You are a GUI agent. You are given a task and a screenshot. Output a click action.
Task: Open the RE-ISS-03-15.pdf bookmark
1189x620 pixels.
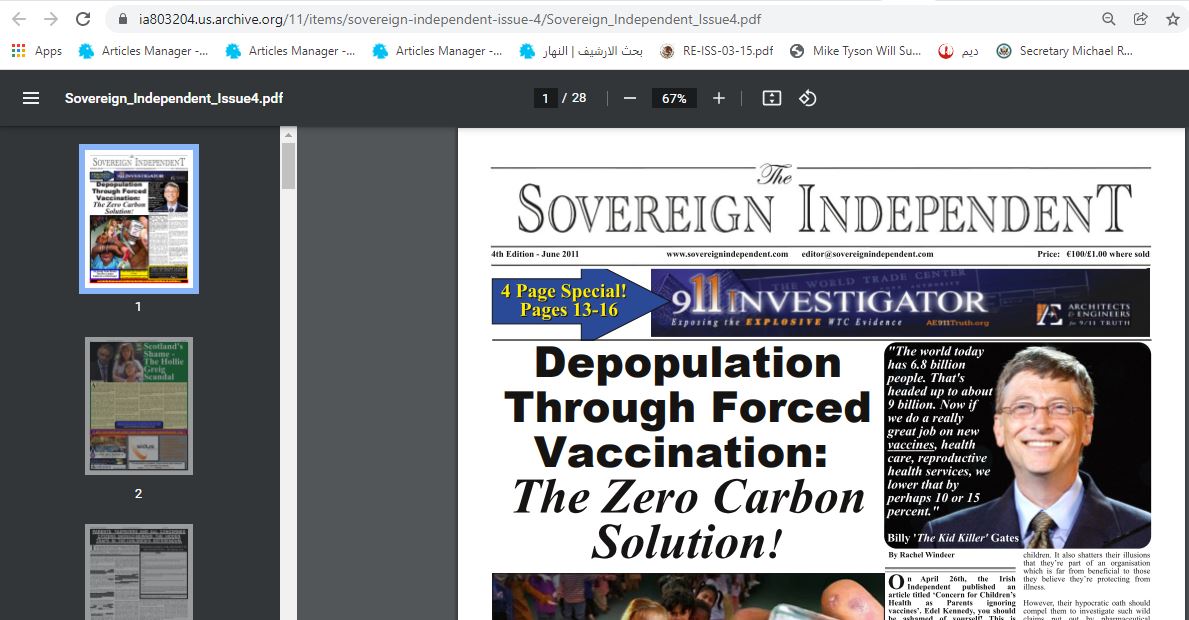click(x=716, y=51)
